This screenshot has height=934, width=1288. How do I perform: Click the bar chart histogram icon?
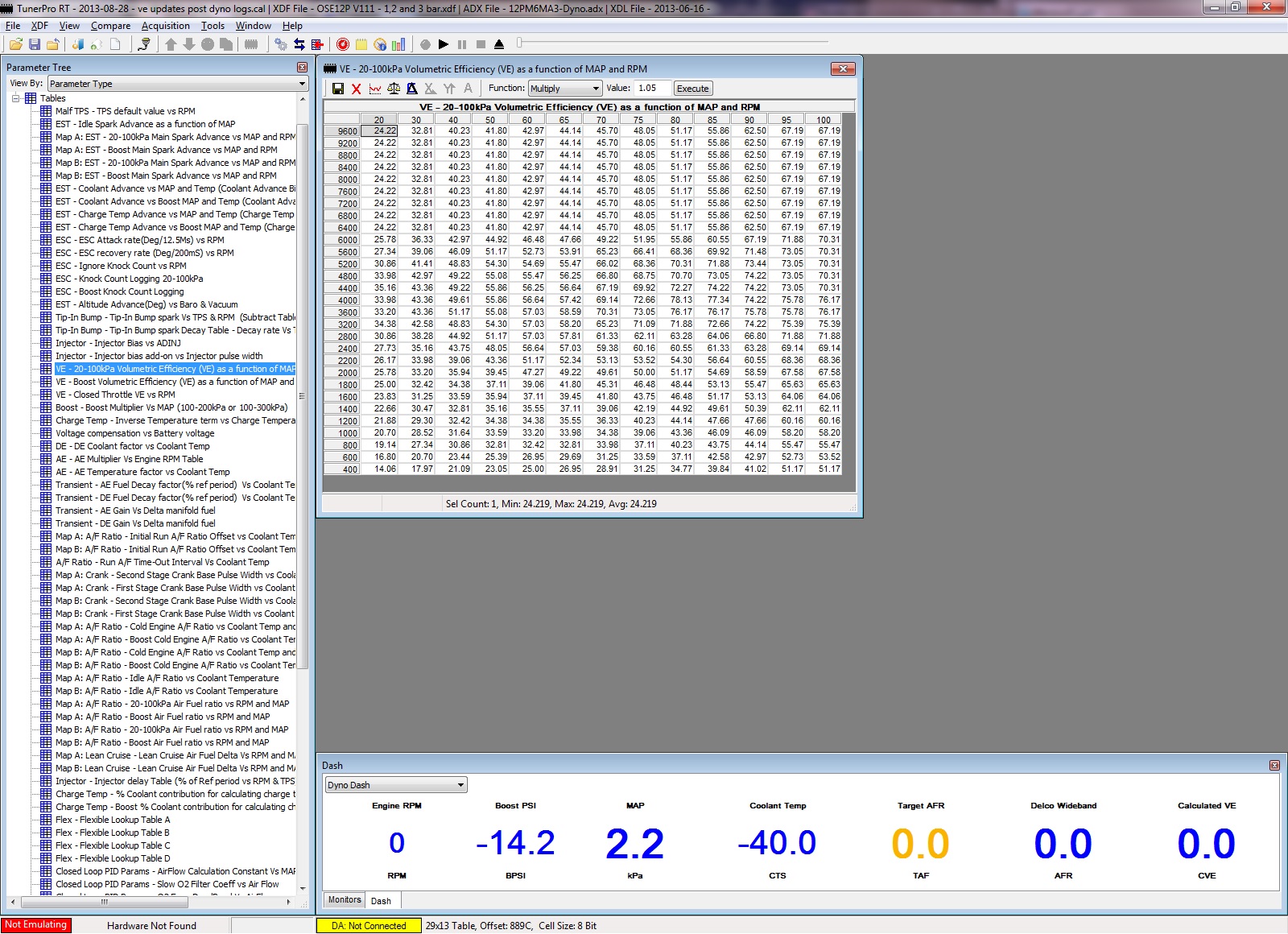[x=398, y=44]
